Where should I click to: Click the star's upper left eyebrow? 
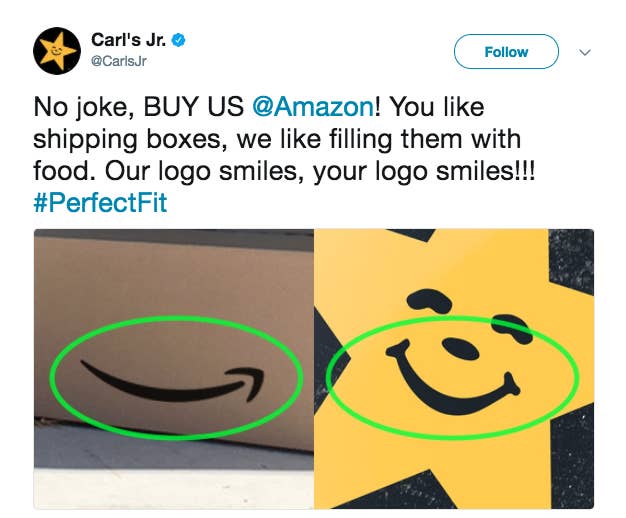coord(429,301)
